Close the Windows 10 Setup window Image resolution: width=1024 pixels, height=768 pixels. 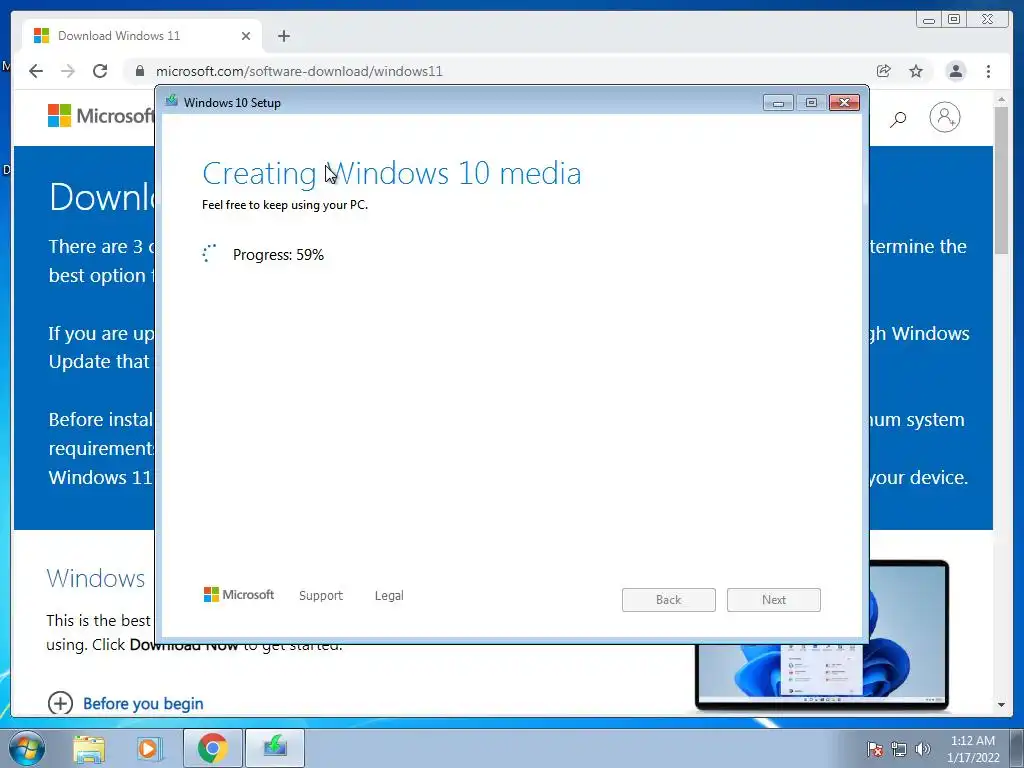coord(844,103)
